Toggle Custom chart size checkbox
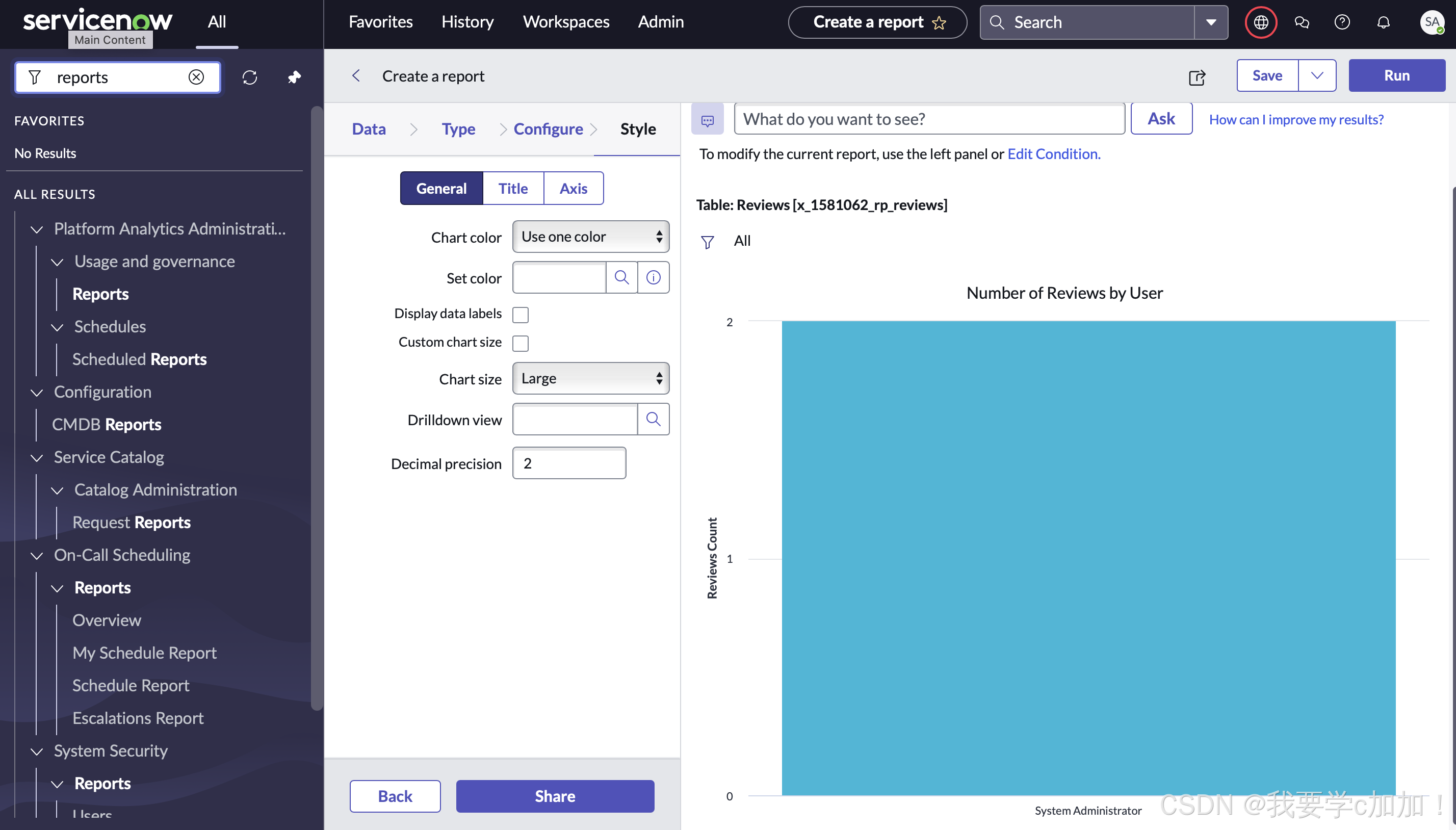The height and width of the screenshot is (830, 1456). coord(521,343)
